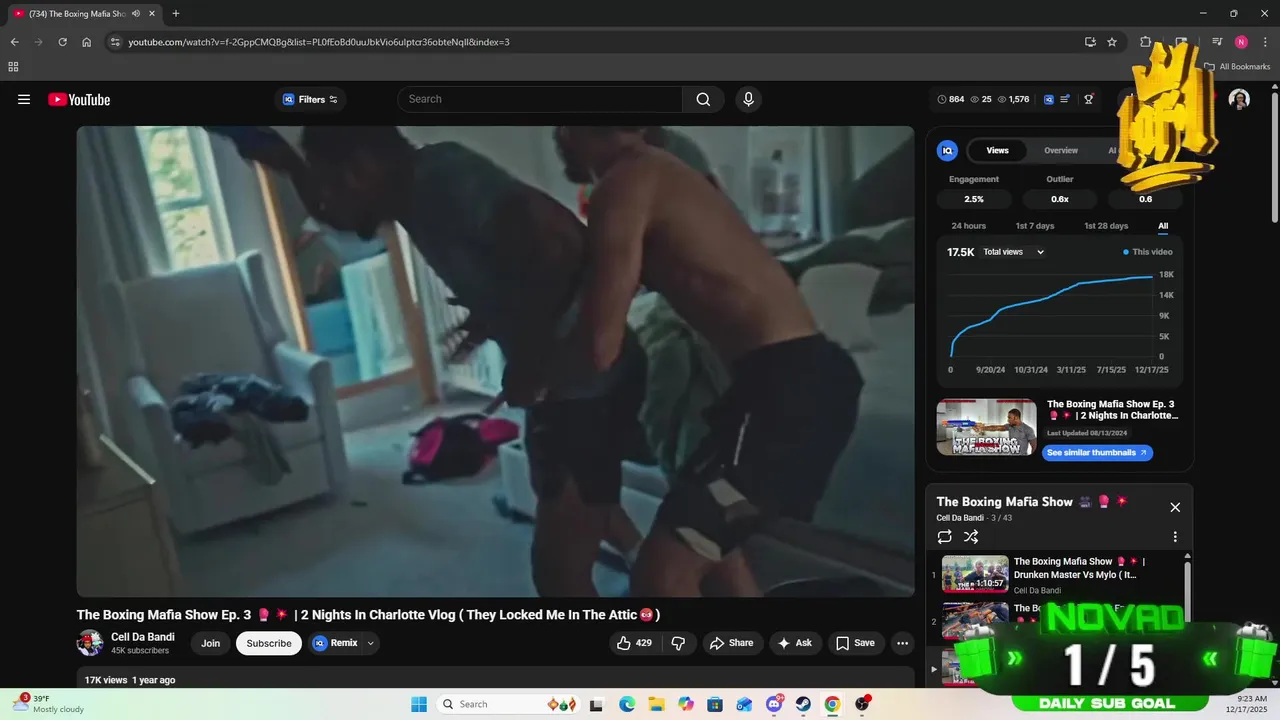This screenshot has width=1280, height=720.
Task: Expand the Remix dropdown arrow
Action: pos(371,643)
